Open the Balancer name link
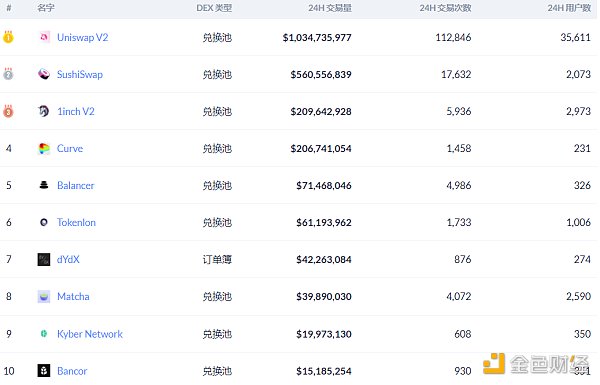The image size is (600, 385). 75,186
